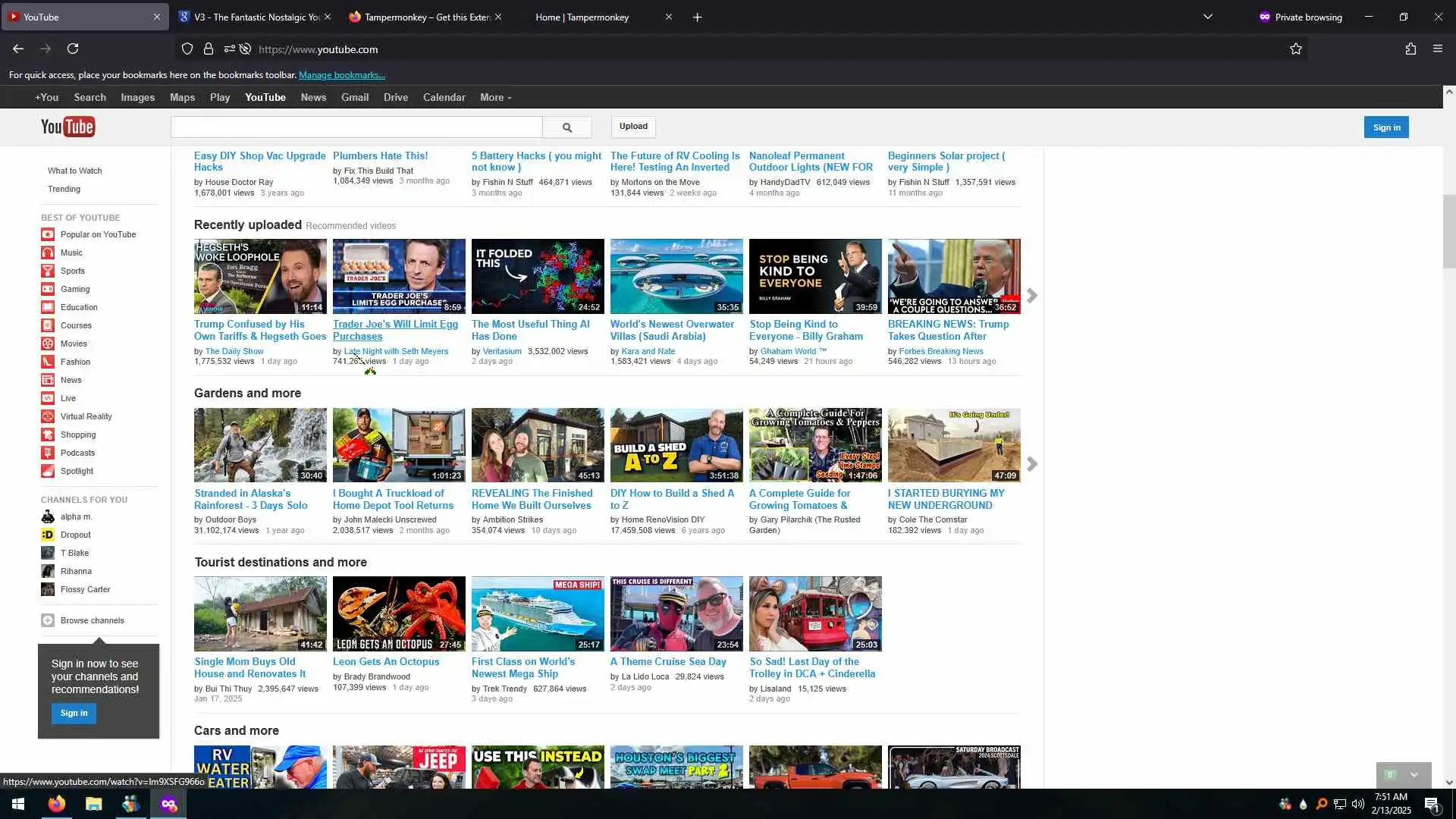Show next Recently uploaded videos arrow

1031,295
